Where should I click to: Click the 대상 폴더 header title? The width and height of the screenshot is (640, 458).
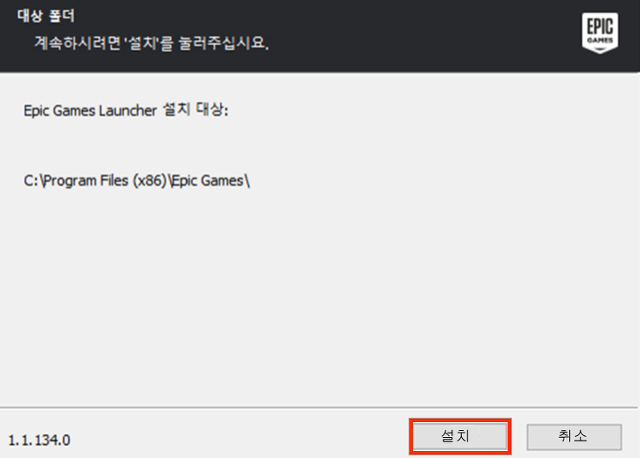coord(46,16)
